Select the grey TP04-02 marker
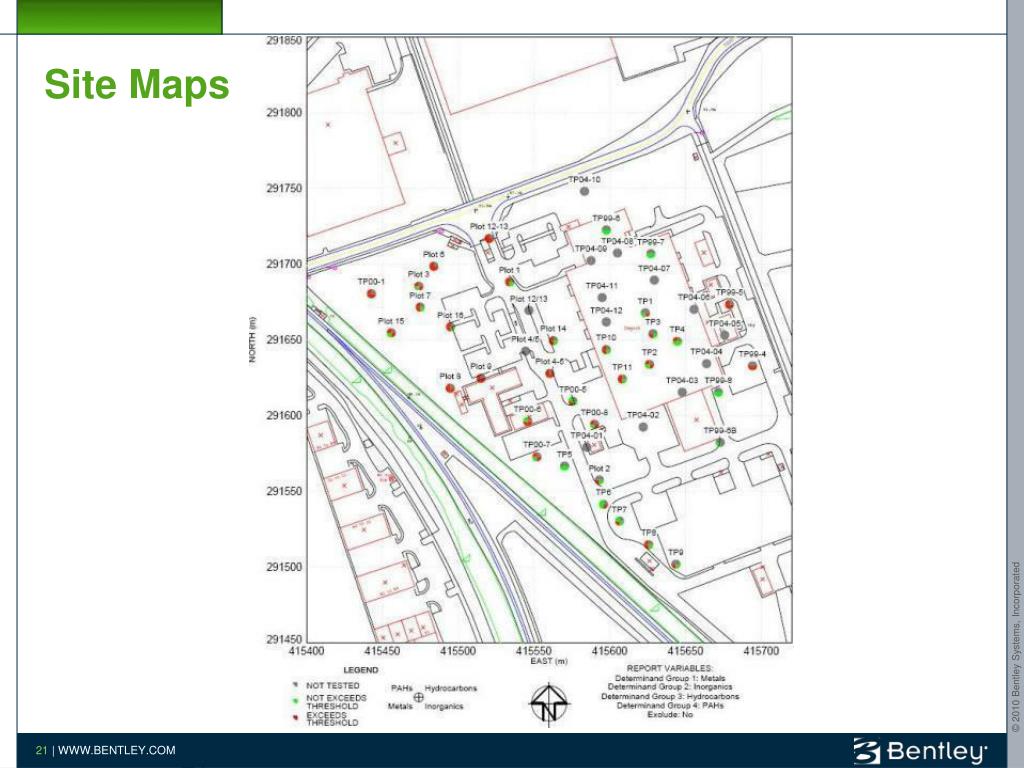Image resolution: width=1024 pixels, height=768 pixels. click(x=643, y=426)
